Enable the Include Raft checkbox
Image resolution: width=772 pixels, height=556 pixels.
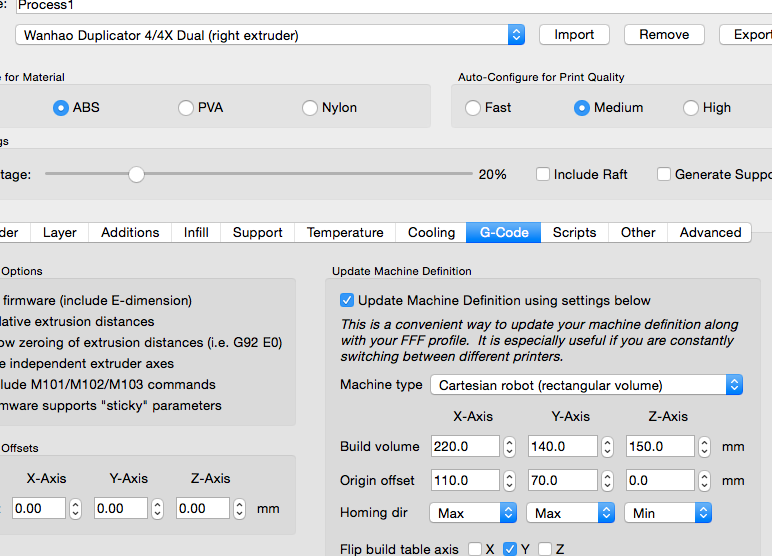coord(543,174)
